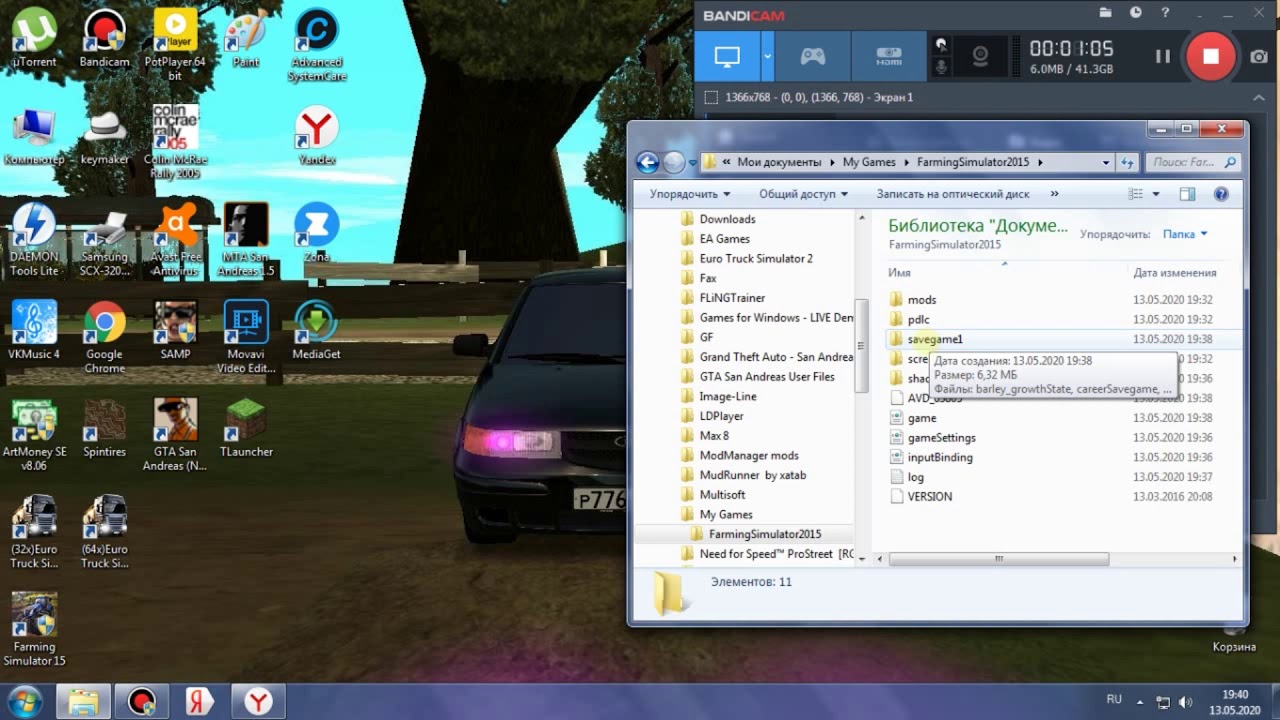Sort files by Имя column header
The height and width of the screenshot is (720, 1280).
pos(899,272)
